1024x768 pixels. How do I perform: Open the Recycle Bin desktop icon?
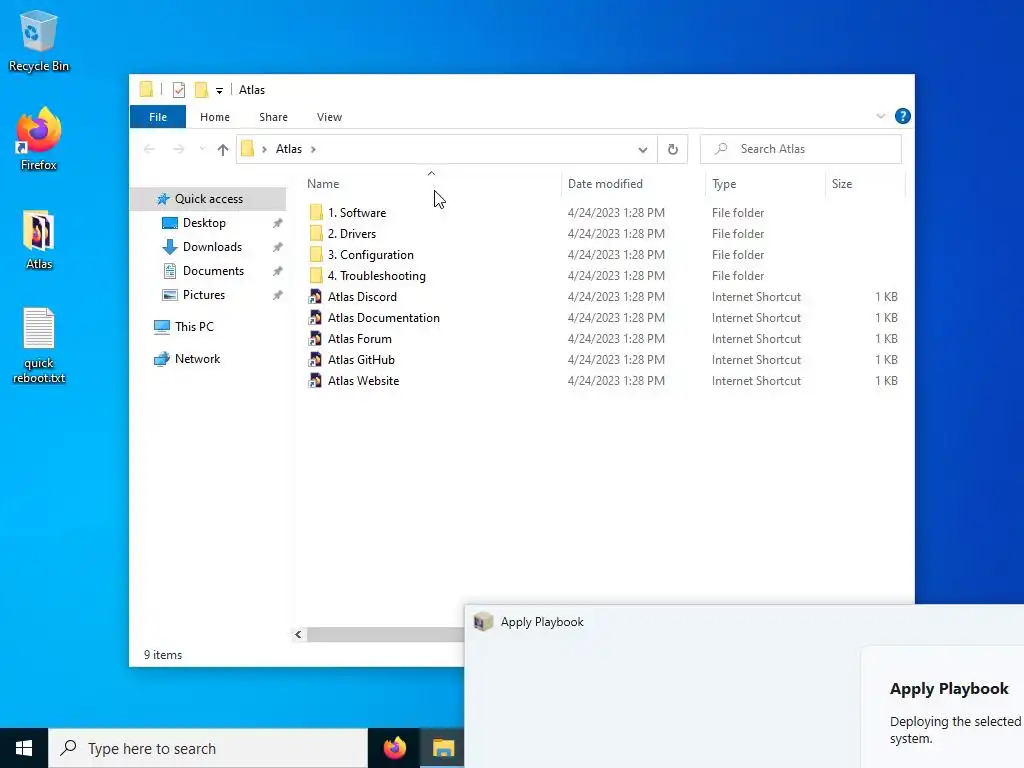pos(39,41)
